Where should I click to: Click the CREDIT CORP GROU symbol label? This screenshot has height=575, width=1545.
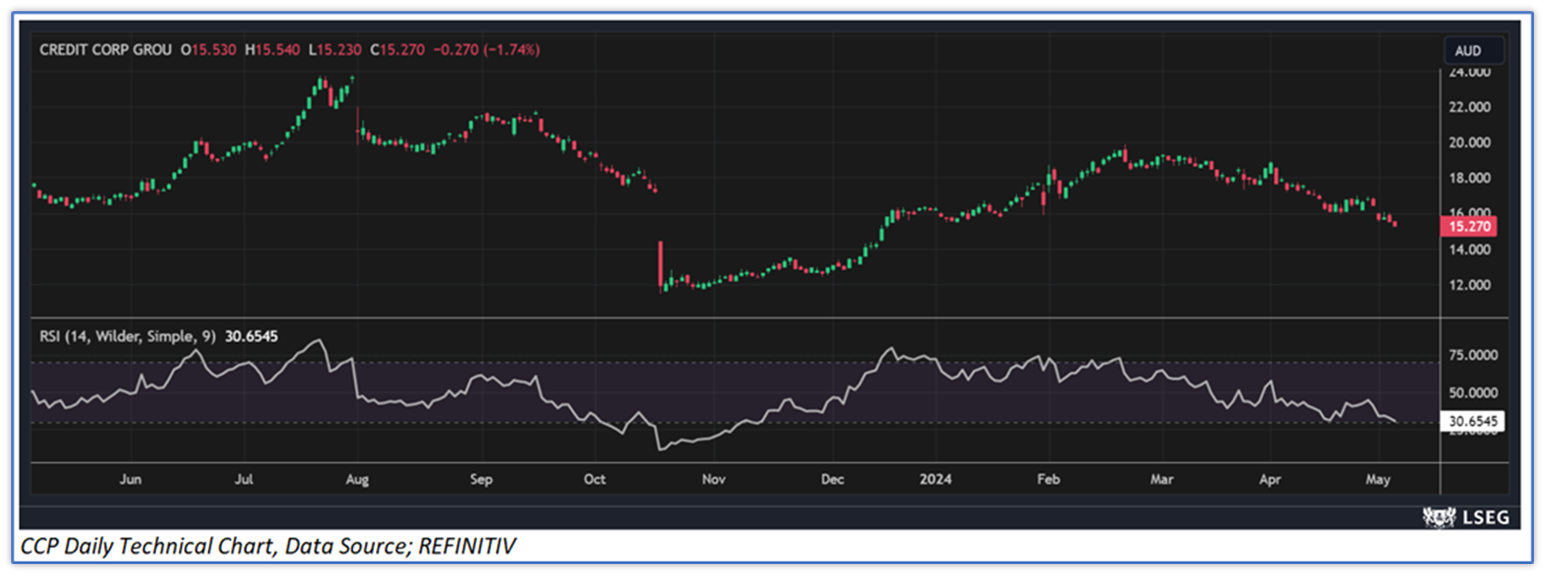coord(105,49)
